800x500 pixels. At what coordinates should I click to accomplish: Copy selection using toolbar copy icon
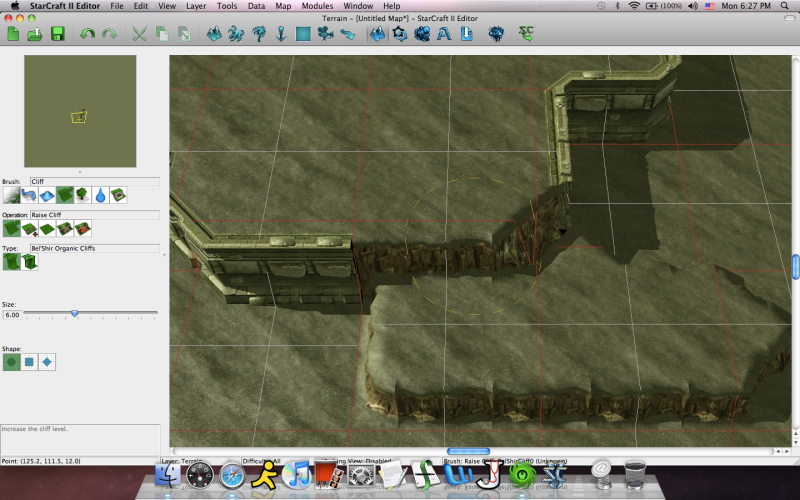coord(162,34)
